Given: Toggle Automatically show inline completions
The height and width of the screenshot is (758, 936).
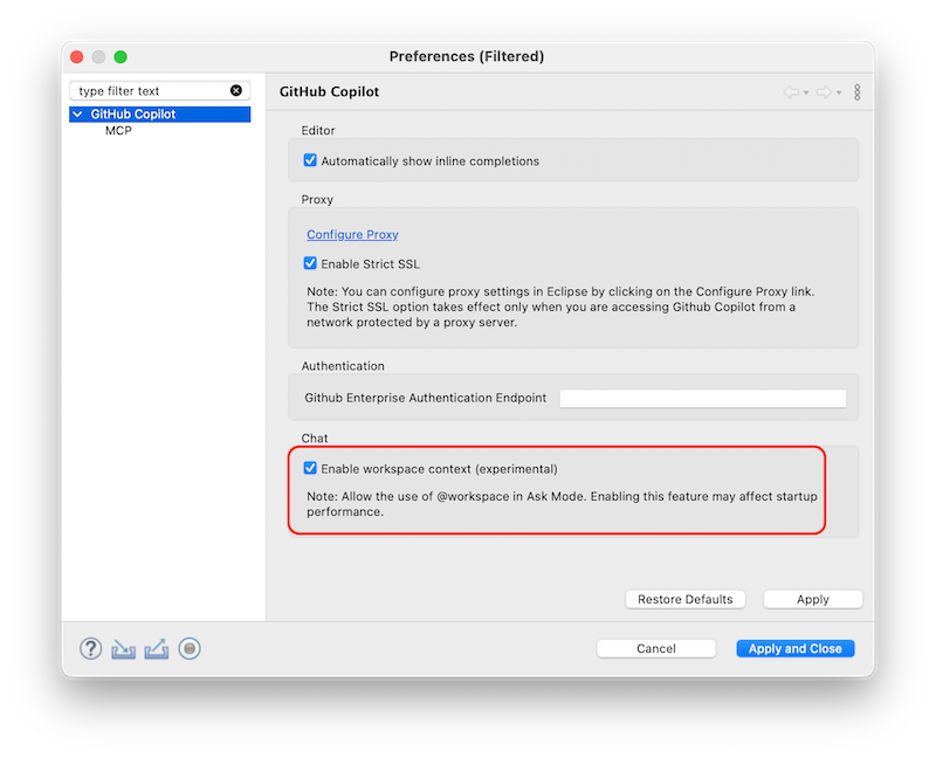Looking at the screenshot, I should [x=310, y=160].
